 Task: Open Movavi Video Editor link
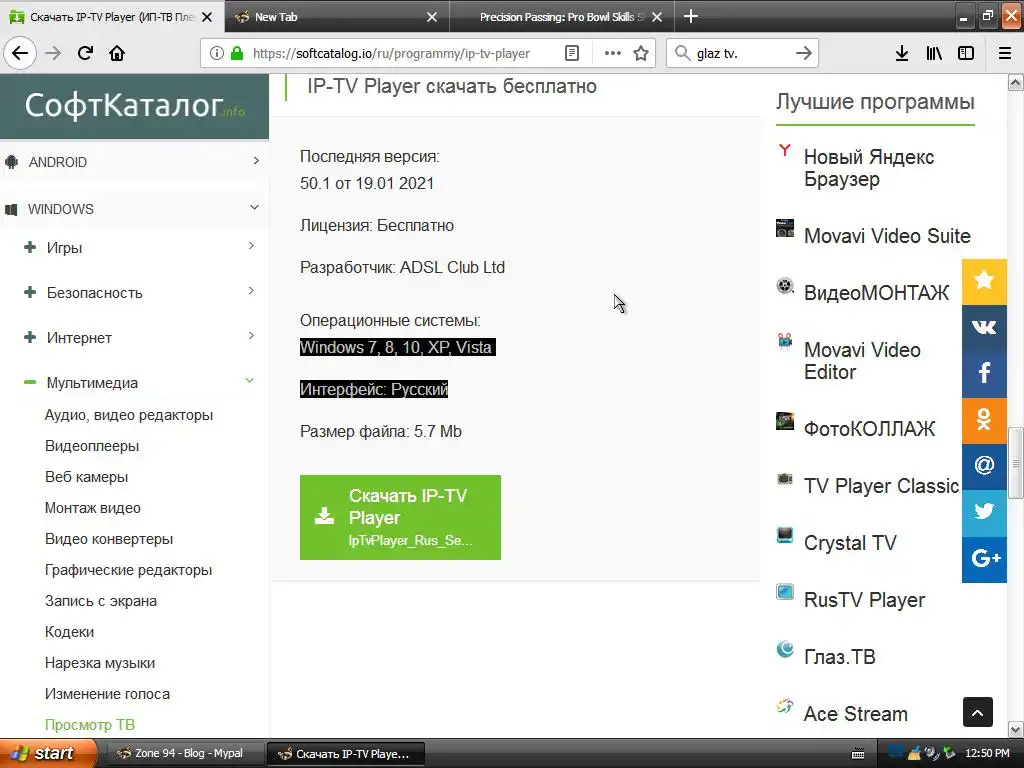(x=862, y=360)
